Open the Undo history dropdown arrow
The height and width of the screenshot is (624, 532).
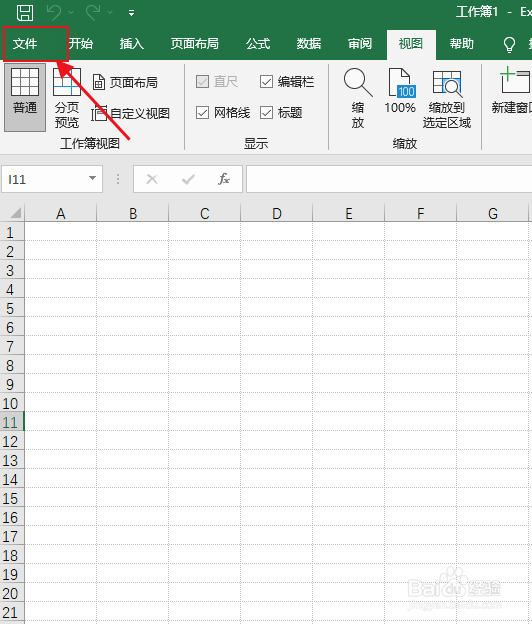pyautogui.click(x=71, y=13)
